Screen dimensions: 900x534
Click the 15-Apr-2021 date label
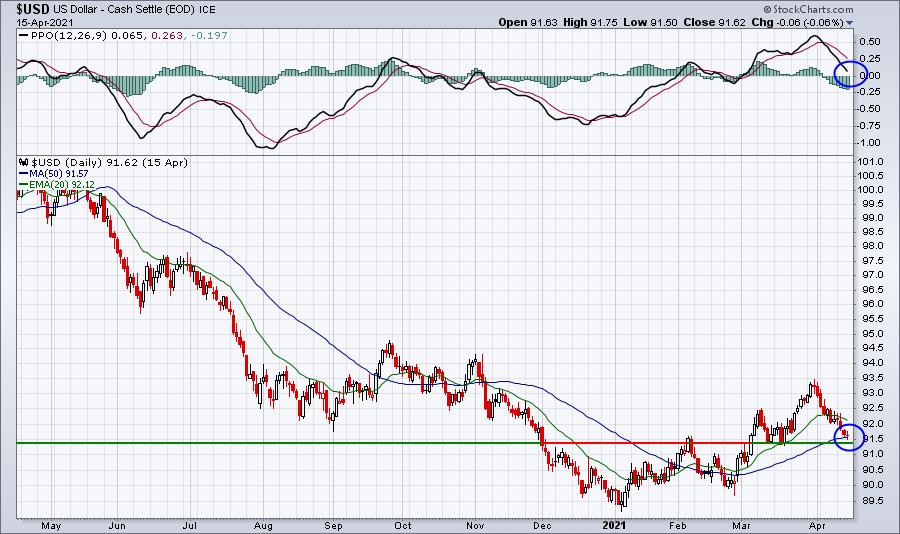[x=38, y=21]
